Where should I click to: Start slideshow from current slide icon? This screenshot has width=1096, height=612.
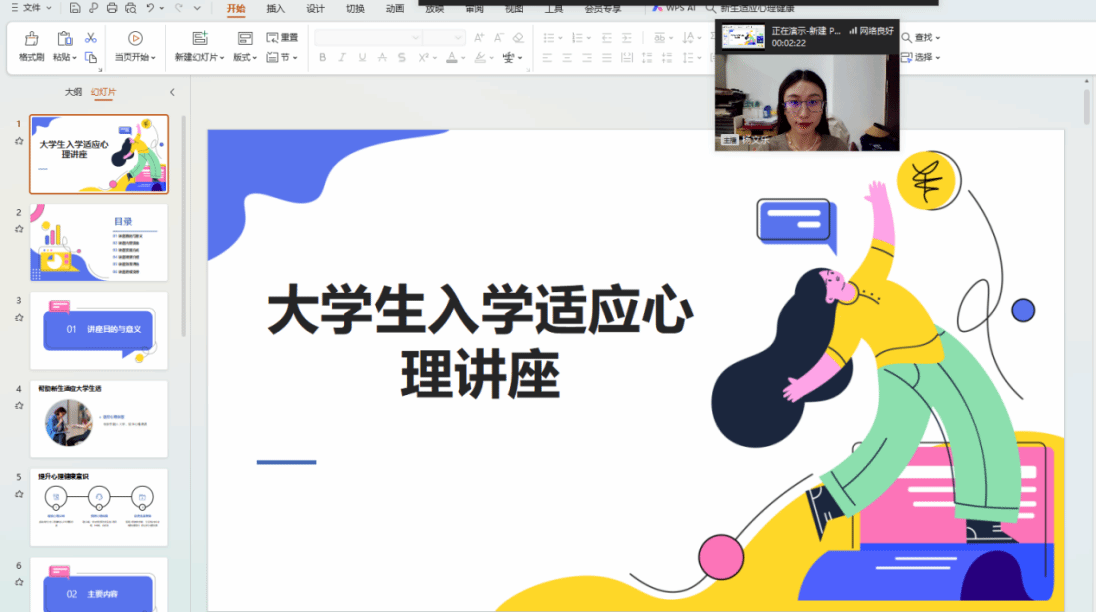[x=135, y=39]
